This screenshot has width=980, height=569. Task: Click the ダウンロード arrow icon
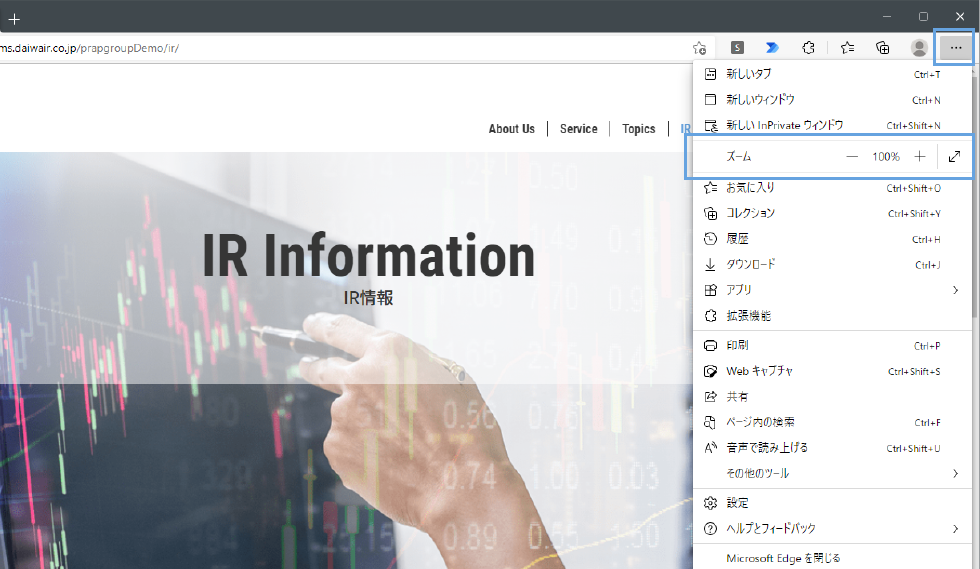click(710, 264)
